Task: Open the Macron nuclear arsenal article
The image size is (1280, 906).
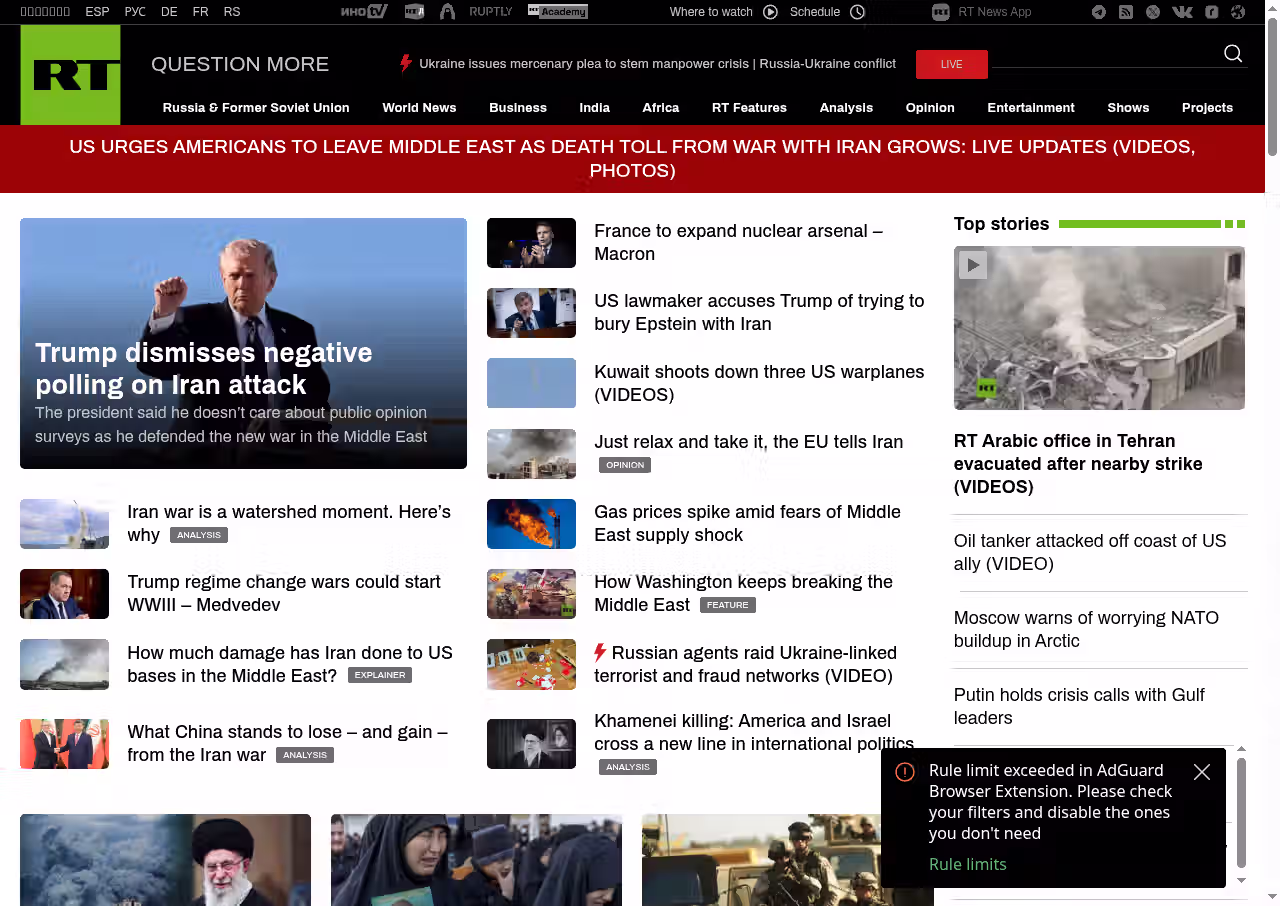Action: (x=738, y=242)
